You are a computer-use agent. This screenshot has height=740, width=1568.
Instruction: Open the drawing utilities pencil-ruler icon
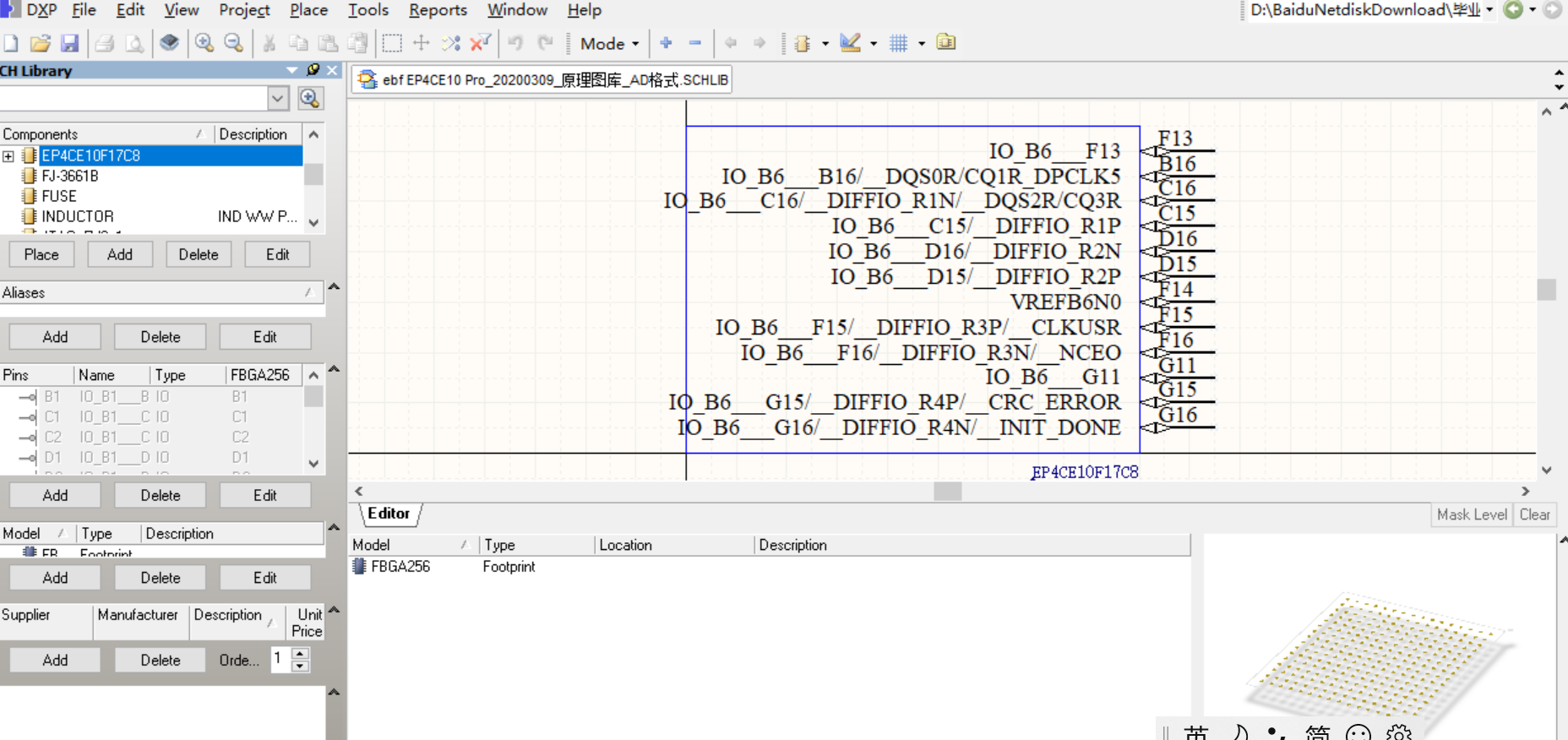click(851, 43)
